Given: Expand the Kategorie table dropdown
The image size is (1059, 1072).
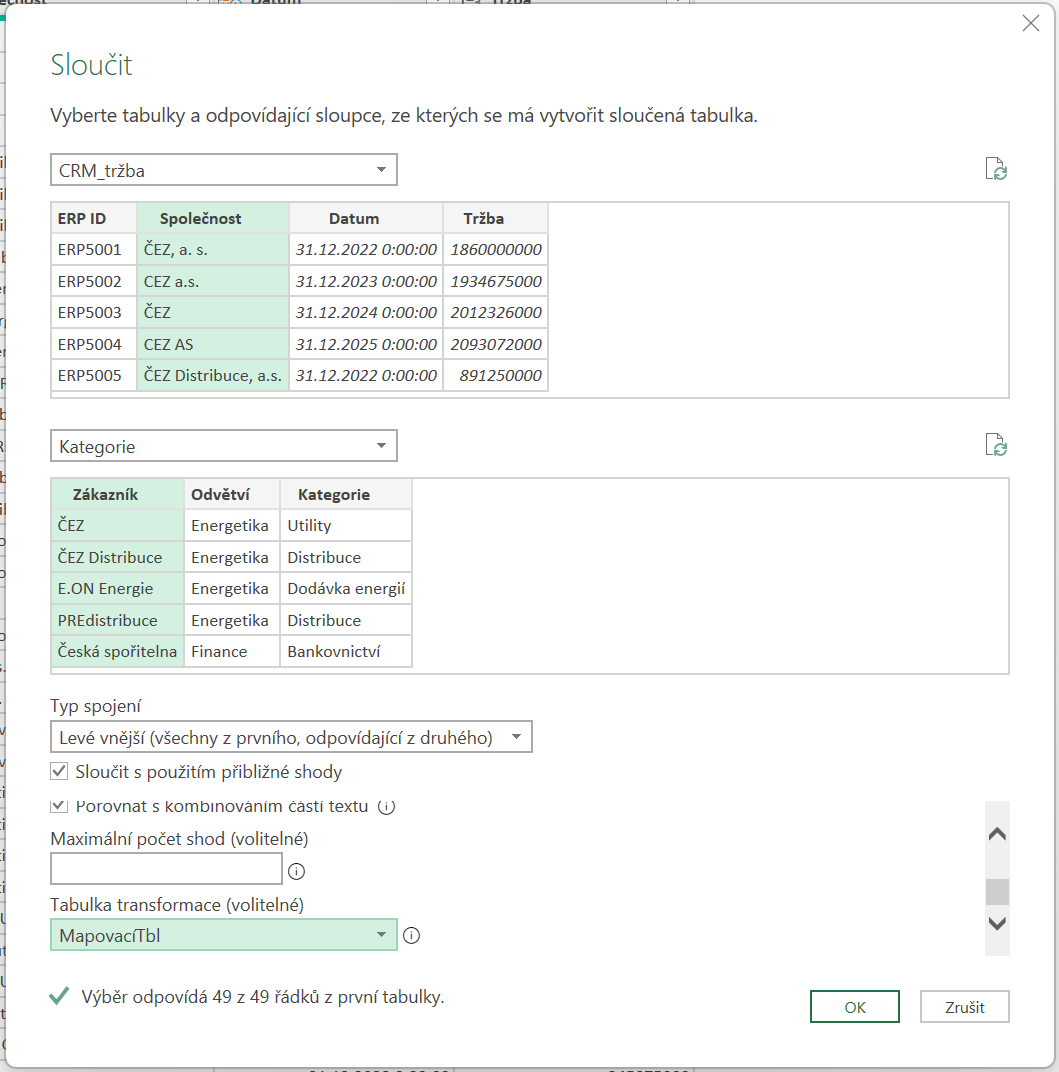Looking at the screenshot, I should coord(223,446).
